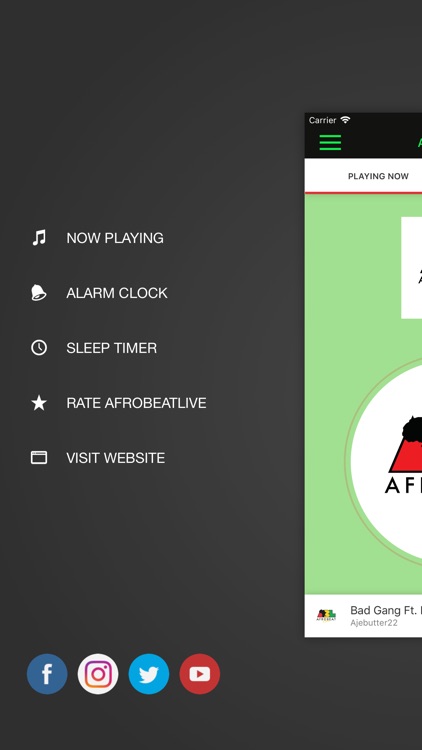The image size is (422, 750).
Task: Open the Instagram profile
Action: coord(98,674)
